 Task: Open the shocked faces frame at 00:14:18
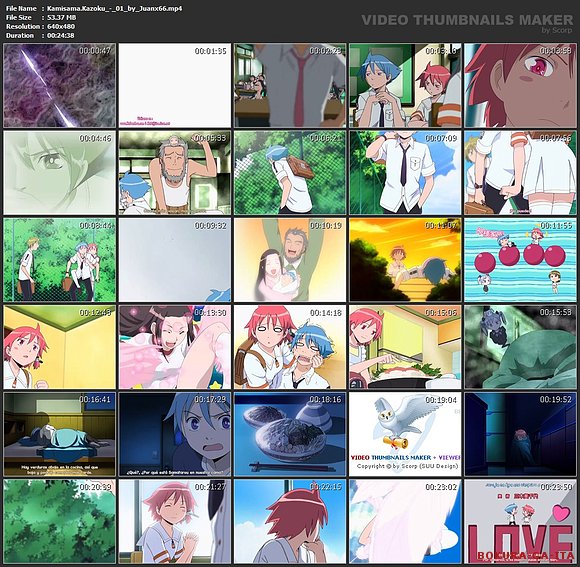click(x=290, y=347)
